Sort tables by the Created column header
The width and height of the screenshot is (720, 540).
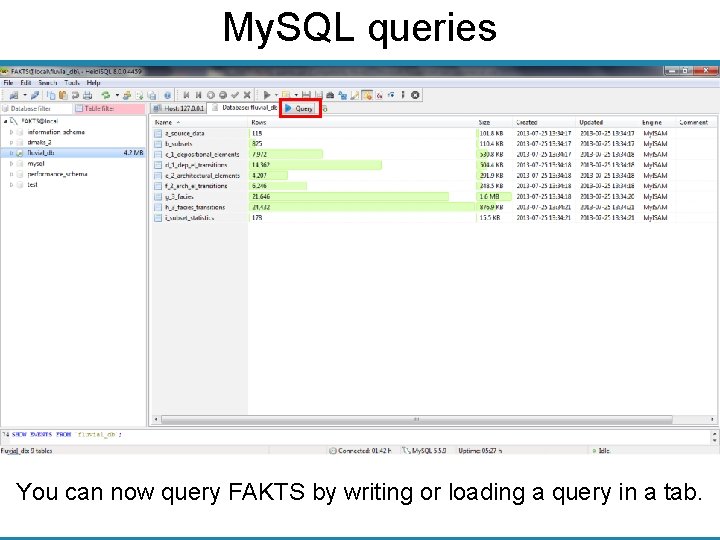coord(544,122)
